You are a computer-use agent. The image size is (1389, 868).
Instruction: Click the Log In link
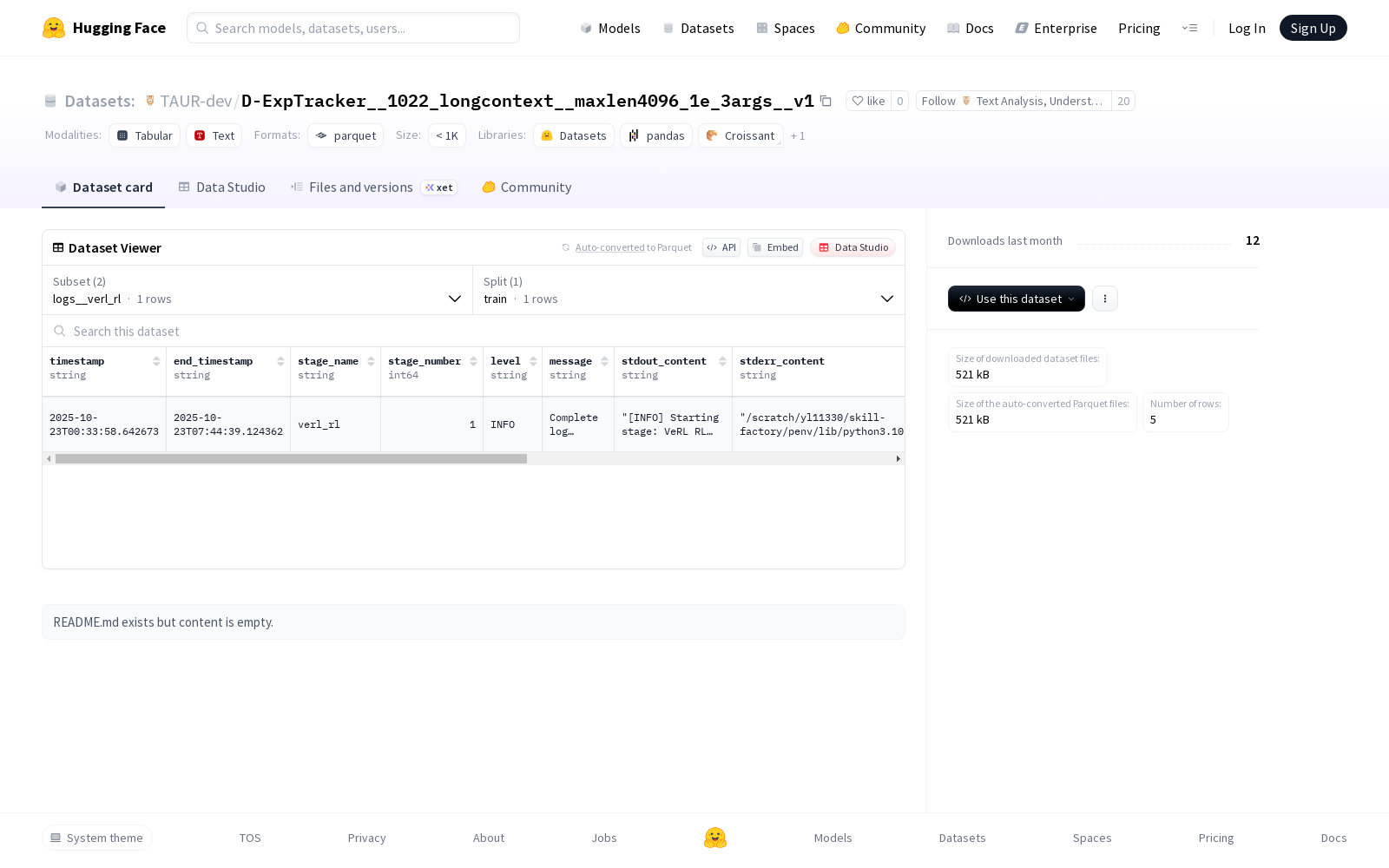(1247, 28)
